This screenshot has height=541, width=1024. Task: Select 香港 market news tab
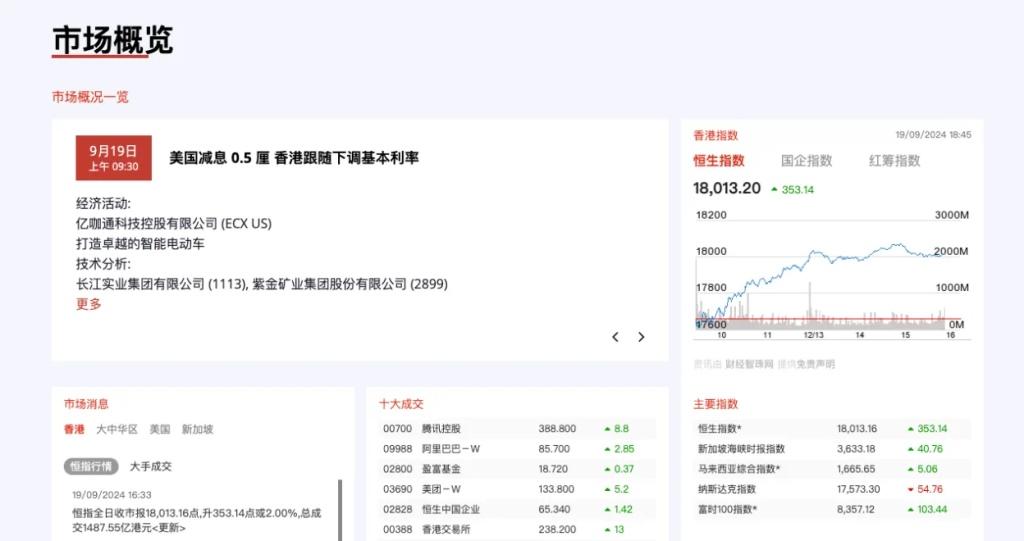74,429
